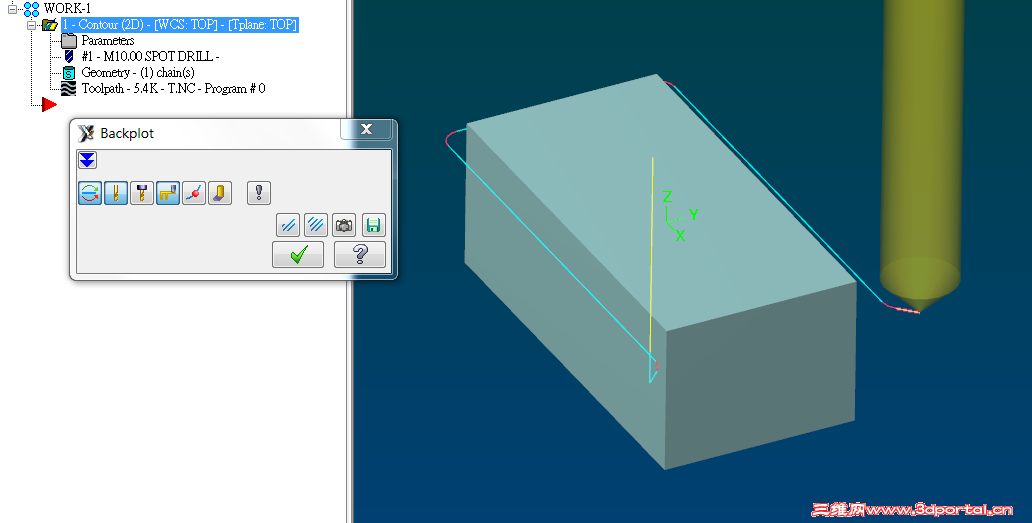Click the Contour operation folder icon
This screenshot has width=1032, height=523.
tap(49, 25)
